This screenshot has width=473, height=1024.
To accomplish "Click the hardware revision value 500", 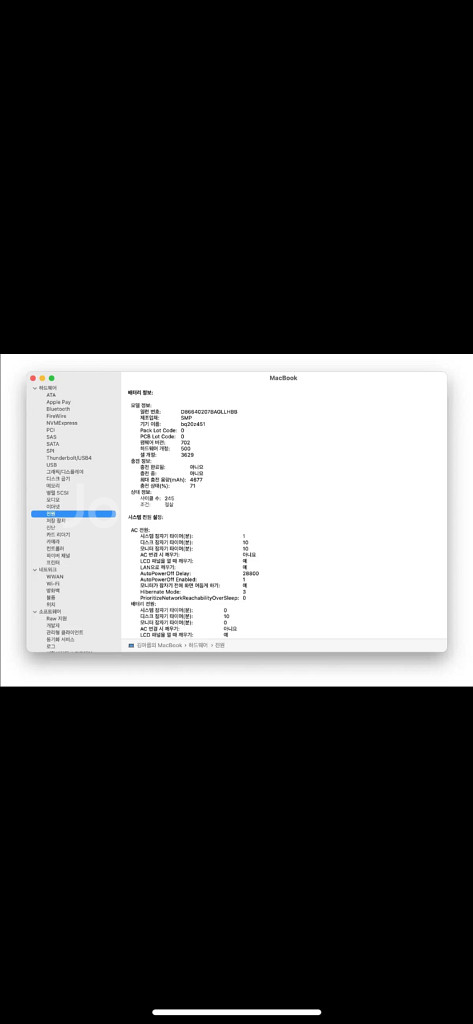I will (186, 449).
